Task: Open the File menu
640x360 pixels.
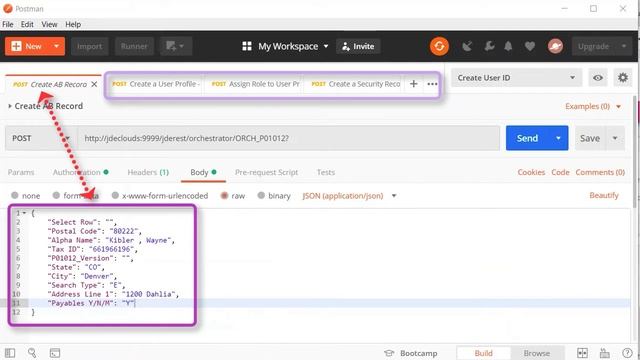Action: pyautogui.click(x=8, y=24)
